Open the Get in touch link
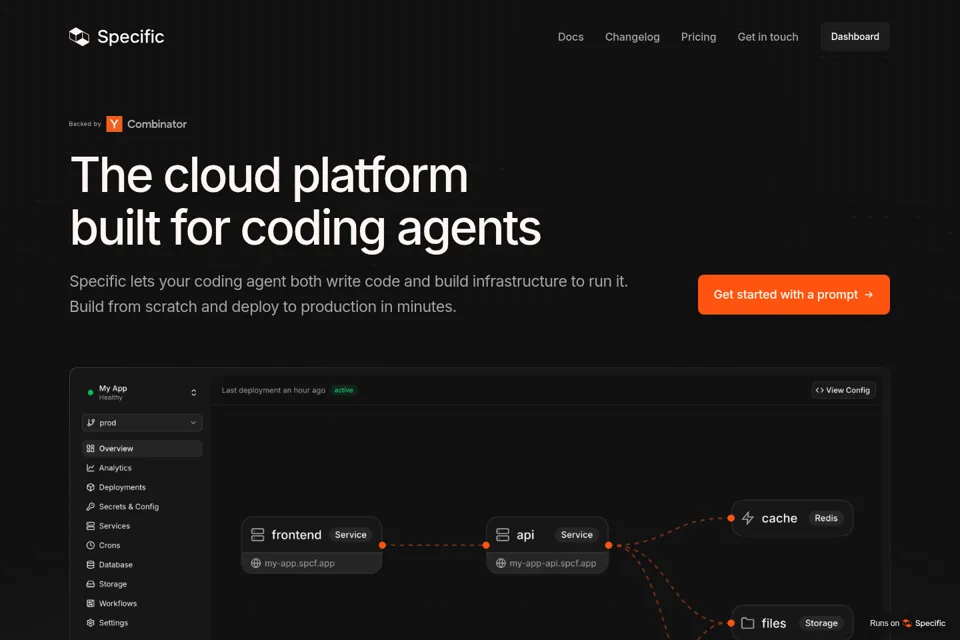 coord(768,37)
